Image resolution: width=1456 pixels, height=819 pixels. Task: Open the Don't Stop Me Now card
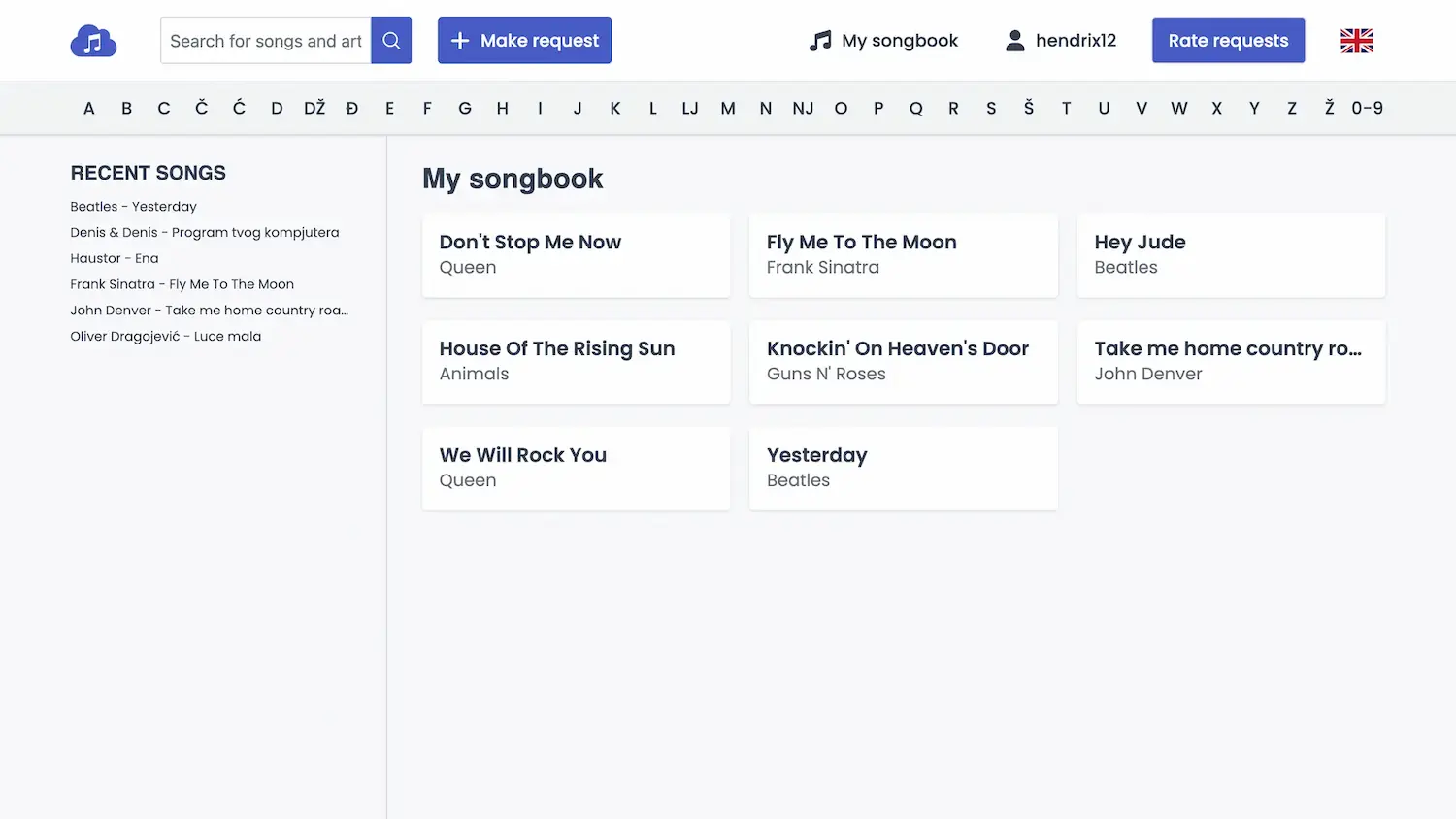click(x=576, y=255)
